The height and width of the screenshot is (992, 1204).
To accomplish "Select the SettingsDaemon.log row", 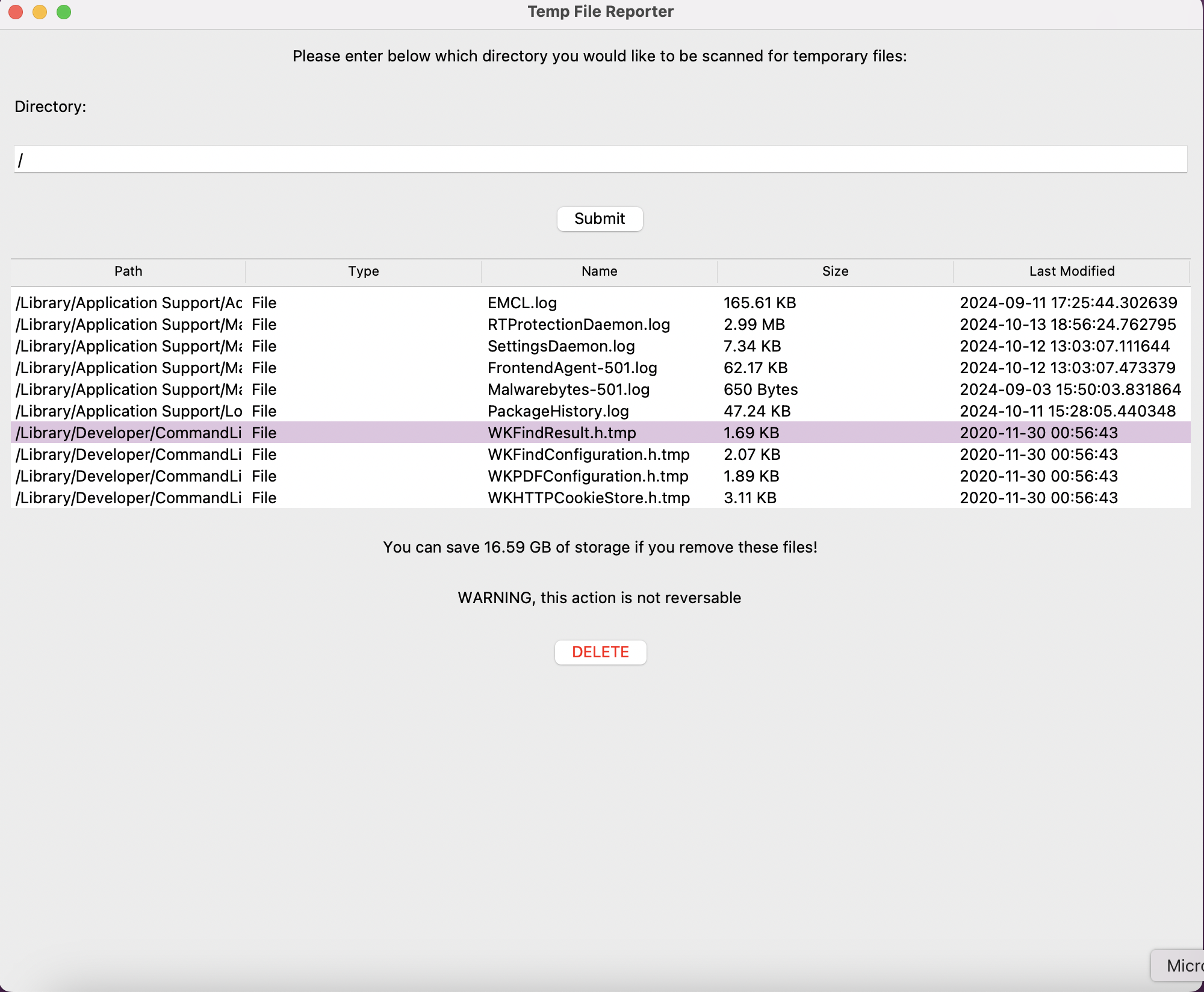I will click(600, 346).
